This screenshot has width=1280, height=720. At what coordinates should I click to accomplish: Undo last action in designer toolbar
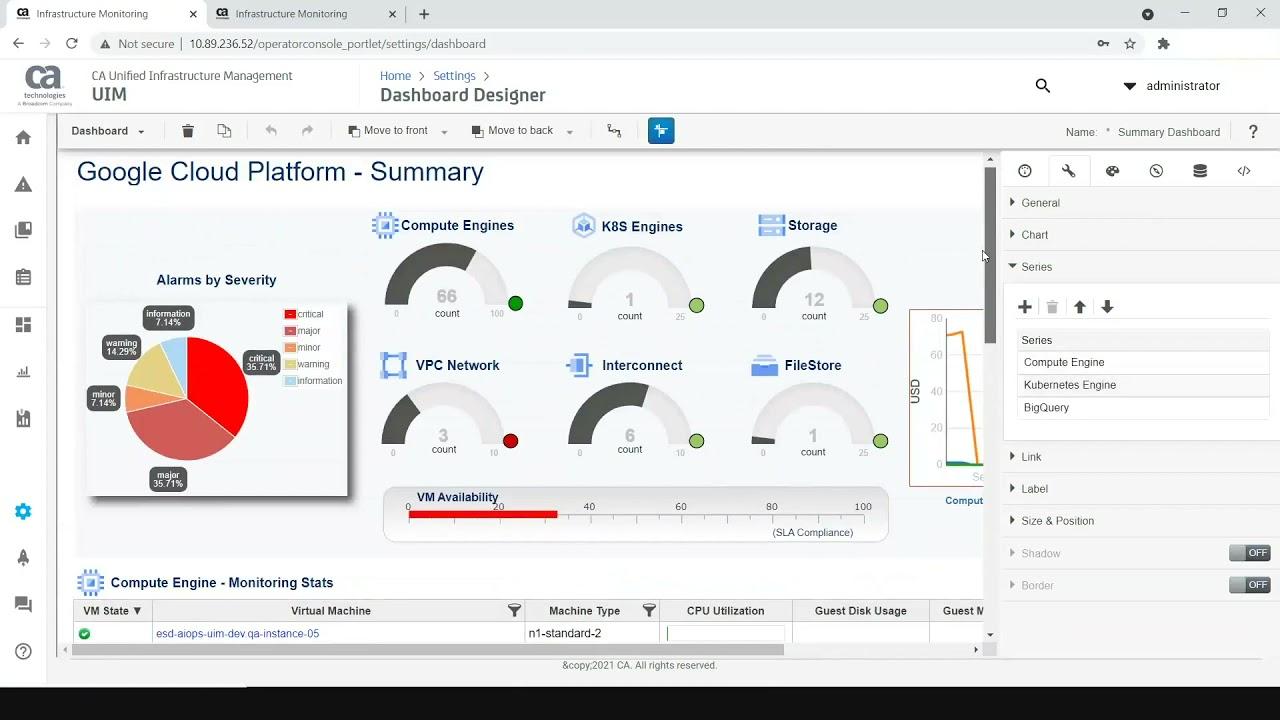point(271,131)
